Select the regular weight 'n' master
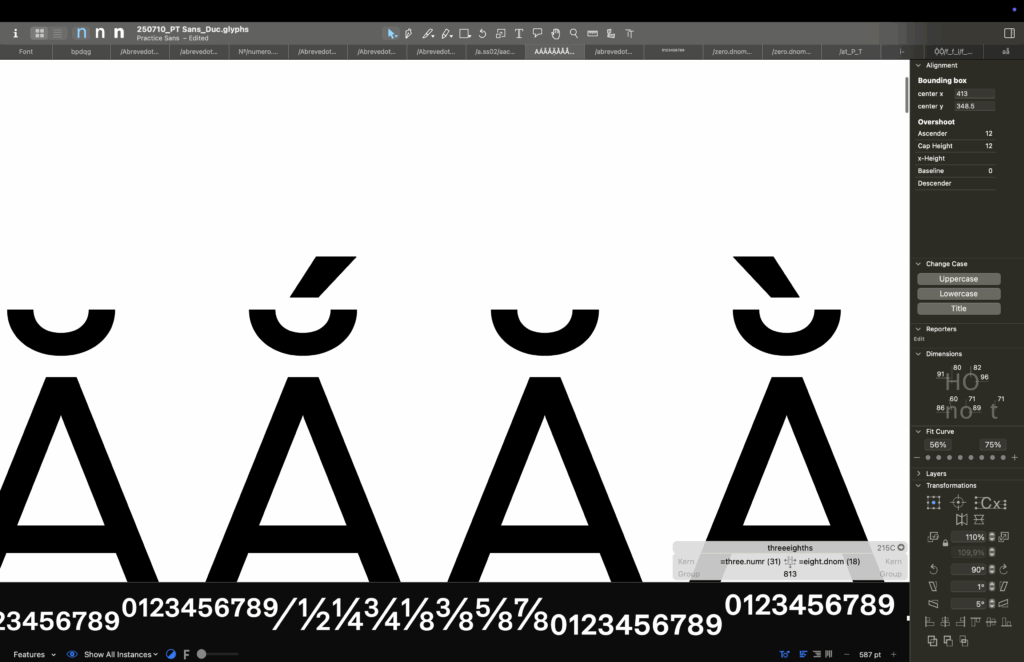This screenshot has width=1024, height=662. [x=100, y=33]
